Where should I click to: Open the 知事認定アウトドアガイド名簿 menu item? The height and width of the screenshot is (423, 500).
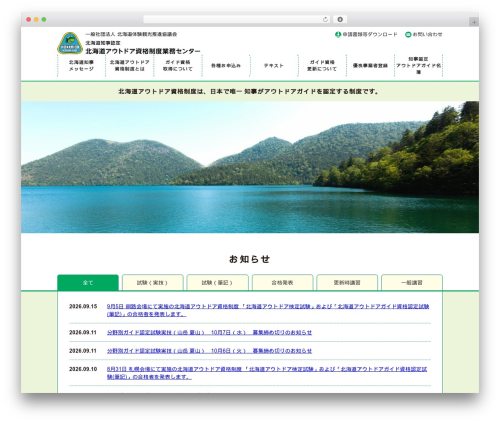click(x=418, y=65)
